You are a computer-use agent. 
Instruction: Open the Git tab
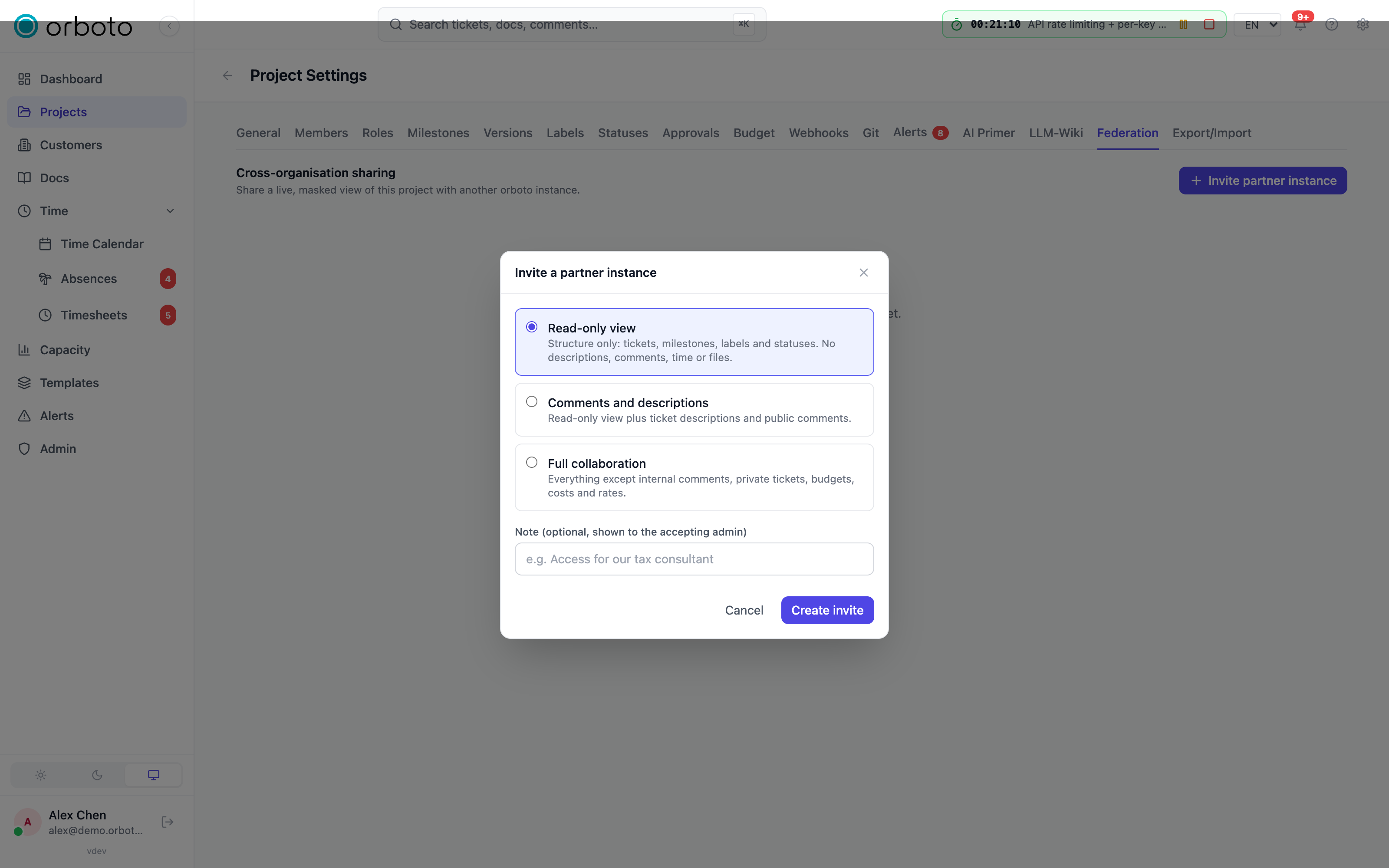click(x=870, y=133)
